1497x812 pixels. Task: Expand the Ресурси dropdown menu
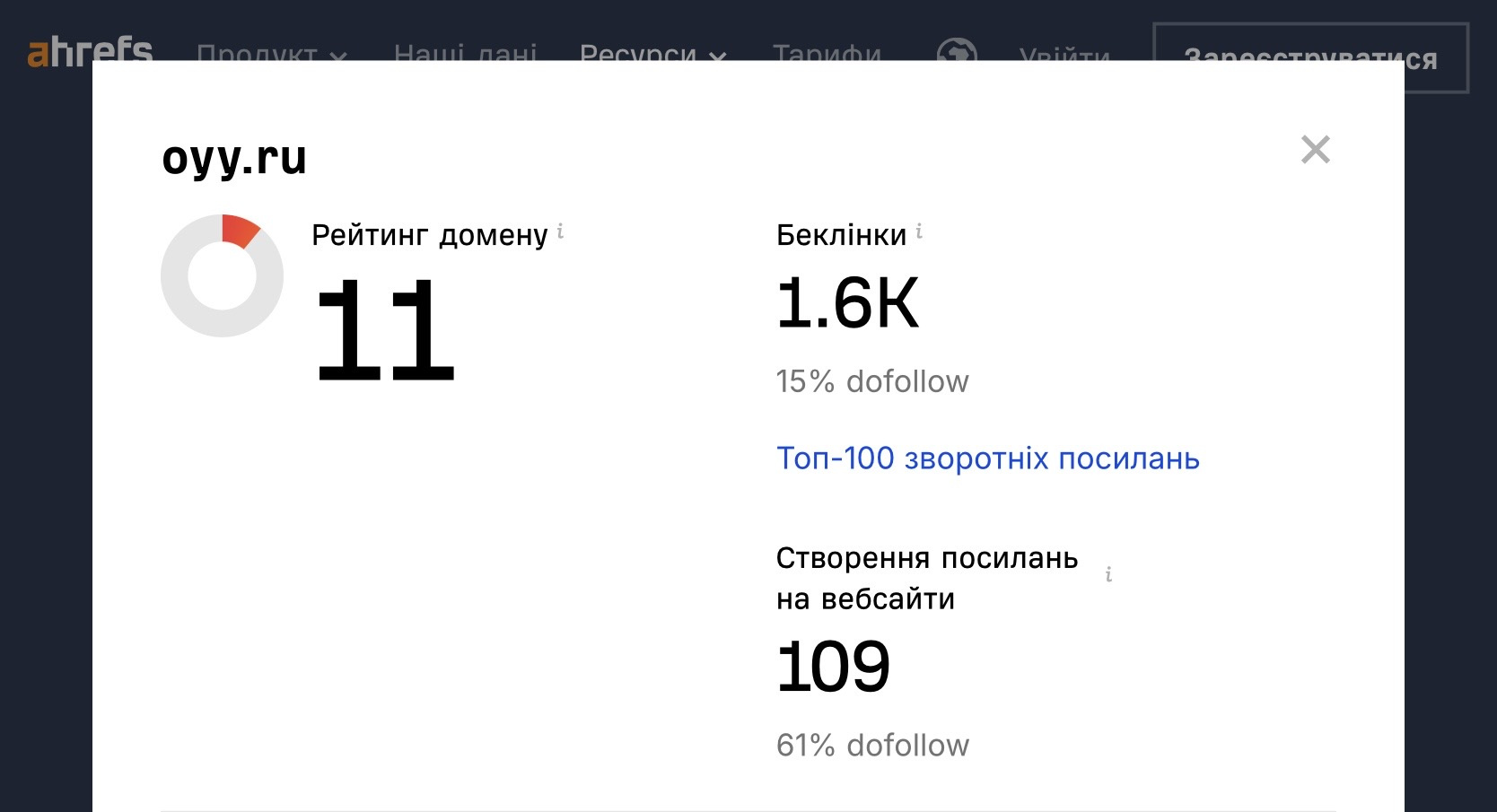tap(652, 52)
